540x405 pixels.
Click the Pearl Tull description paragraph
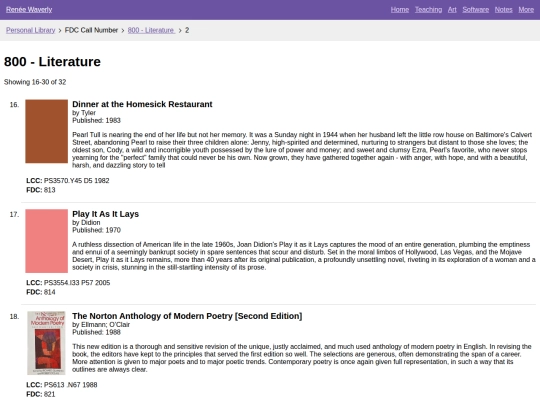pos(302,150)
